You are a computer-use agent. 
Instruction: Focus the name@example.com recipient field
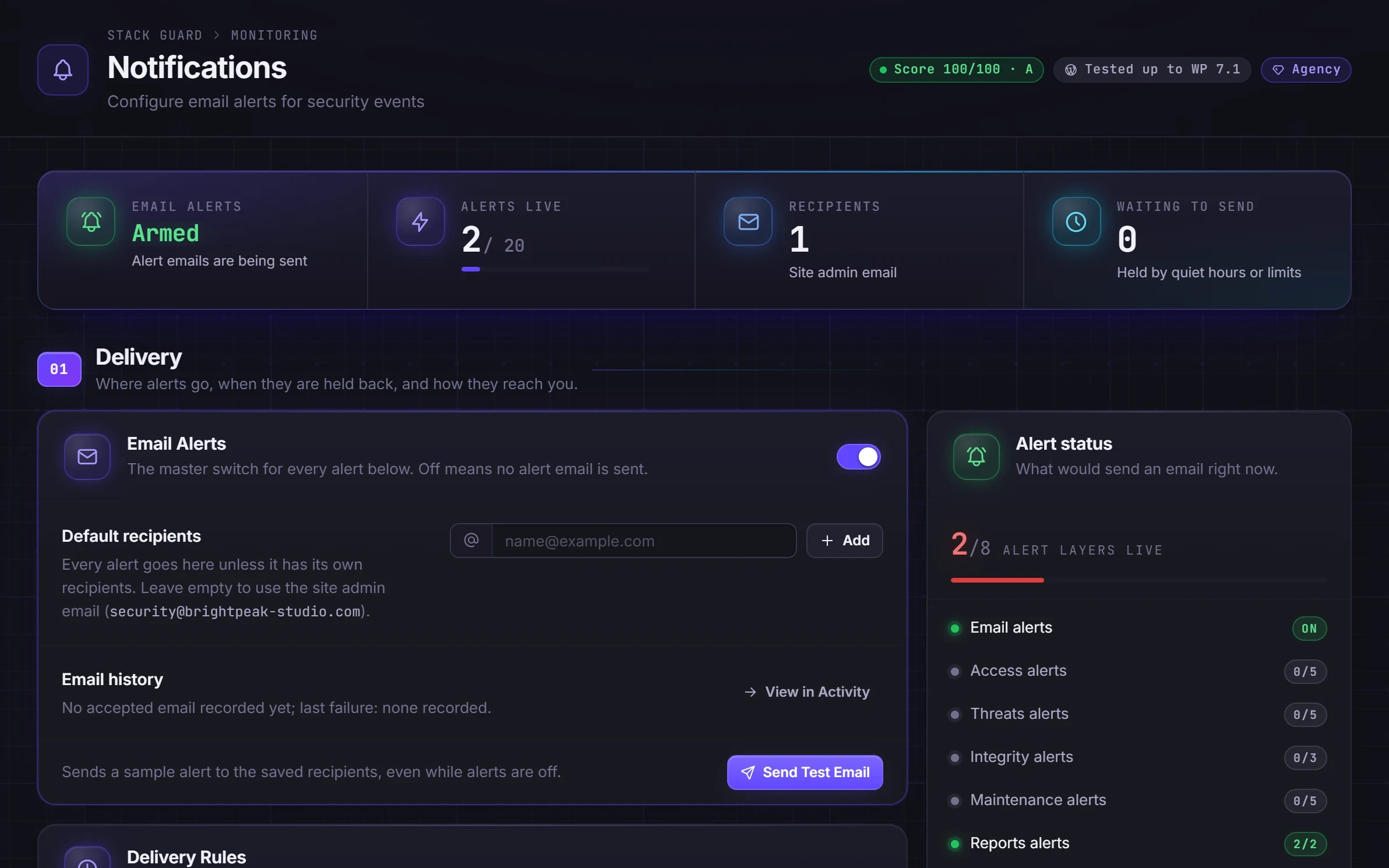644,541
